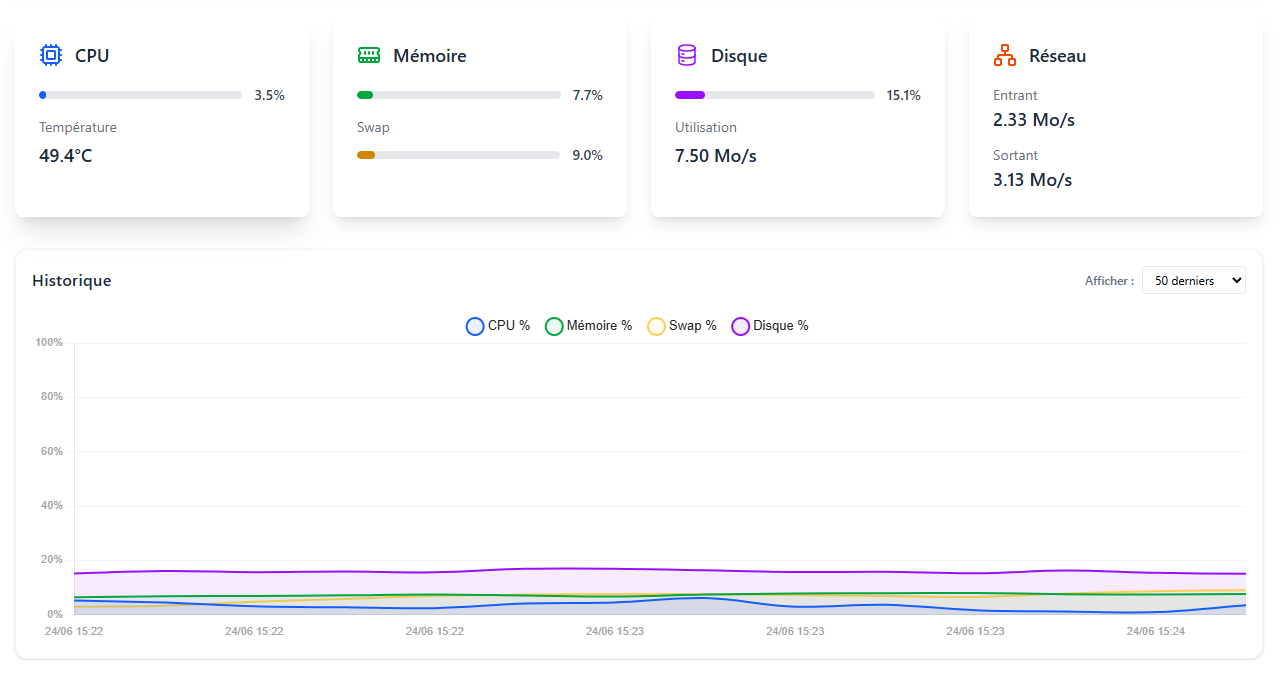Toggle CPU % series in chart legend
Image resolution: width=1281 pixels, height=674 pixels.
tap(498, 326)
